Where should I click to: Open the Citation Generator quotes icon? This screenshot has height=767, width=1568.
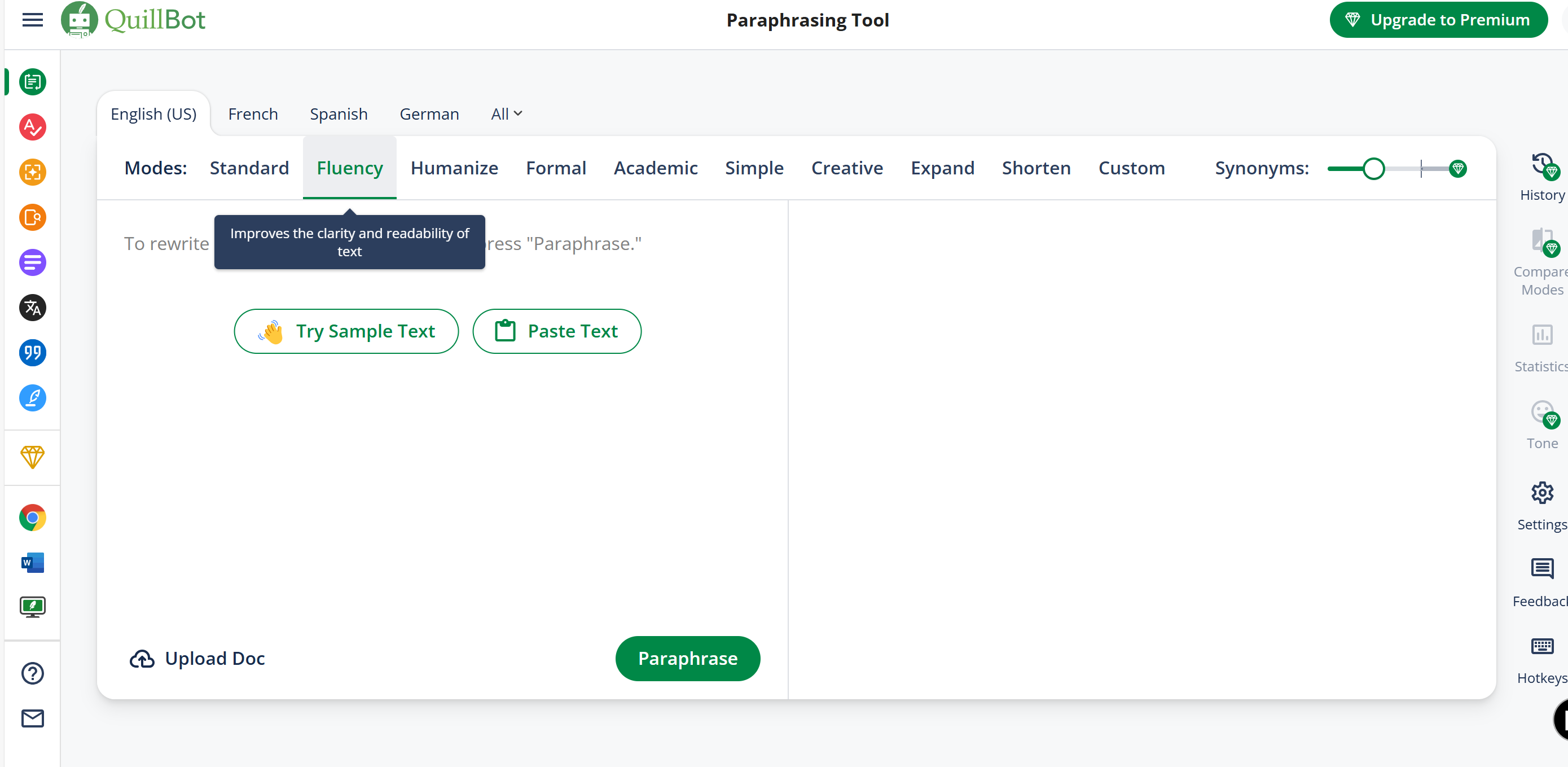pos(32,353)
